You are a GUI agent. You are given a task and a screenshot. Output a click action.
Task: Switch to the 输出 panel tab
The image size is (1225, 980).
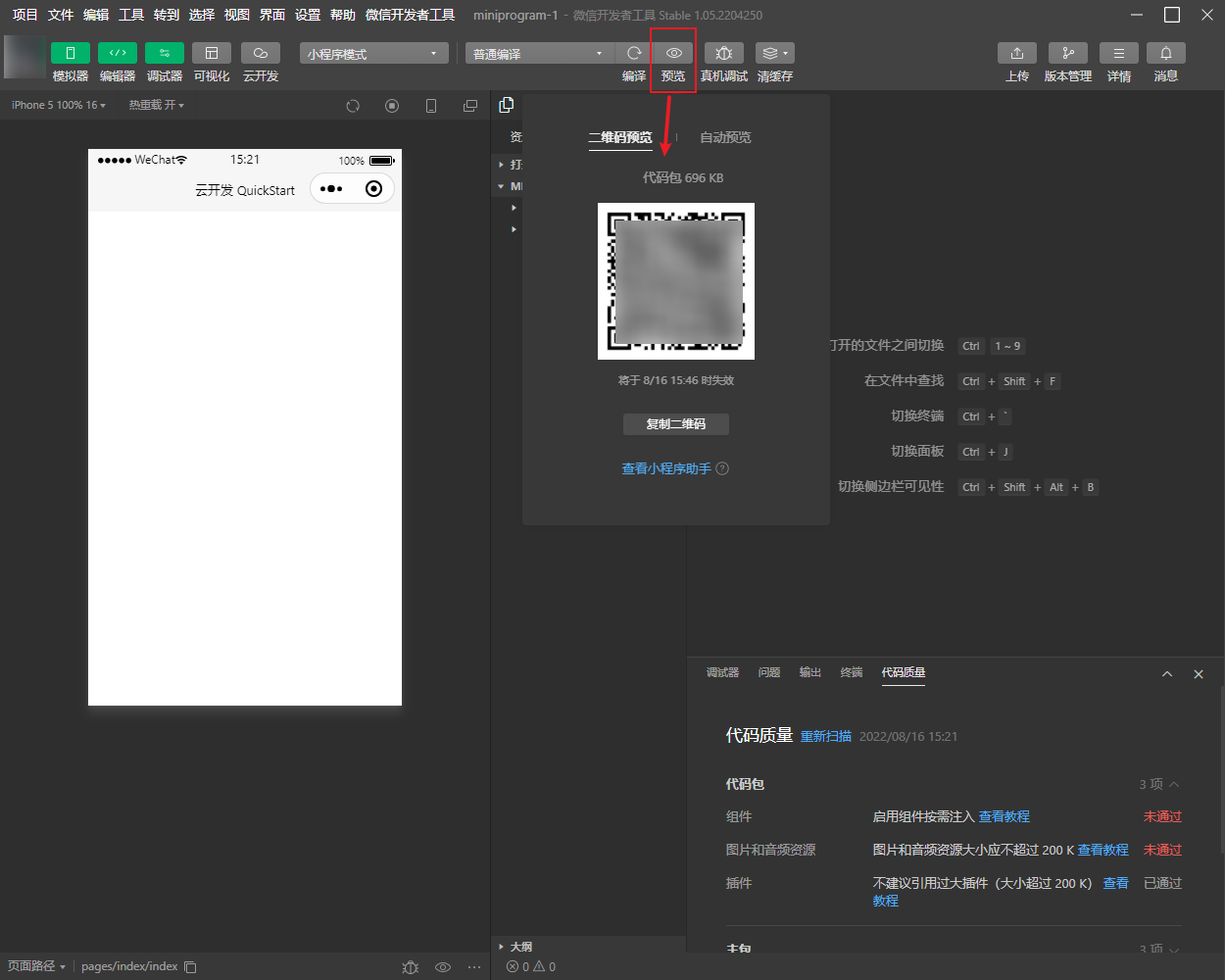coord(810,672)
